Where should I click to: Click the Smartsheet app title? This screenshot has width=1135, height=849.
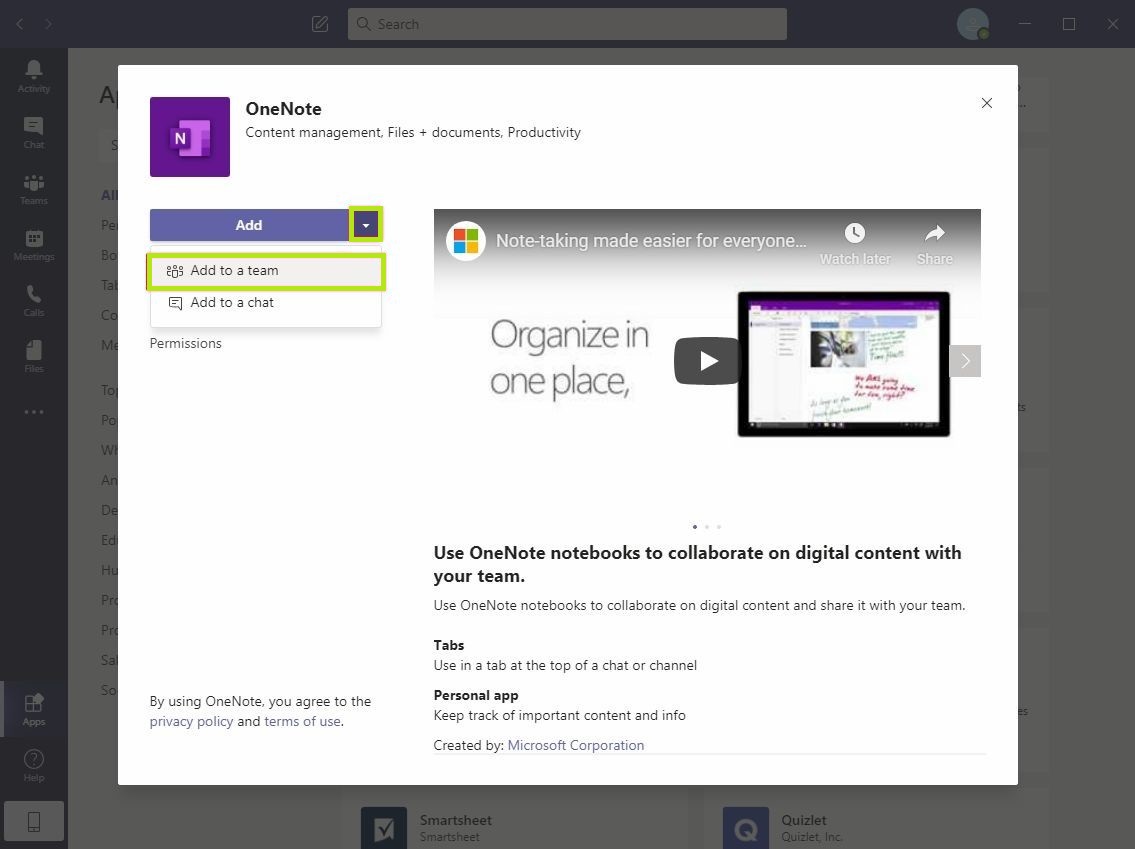point(455,820)
